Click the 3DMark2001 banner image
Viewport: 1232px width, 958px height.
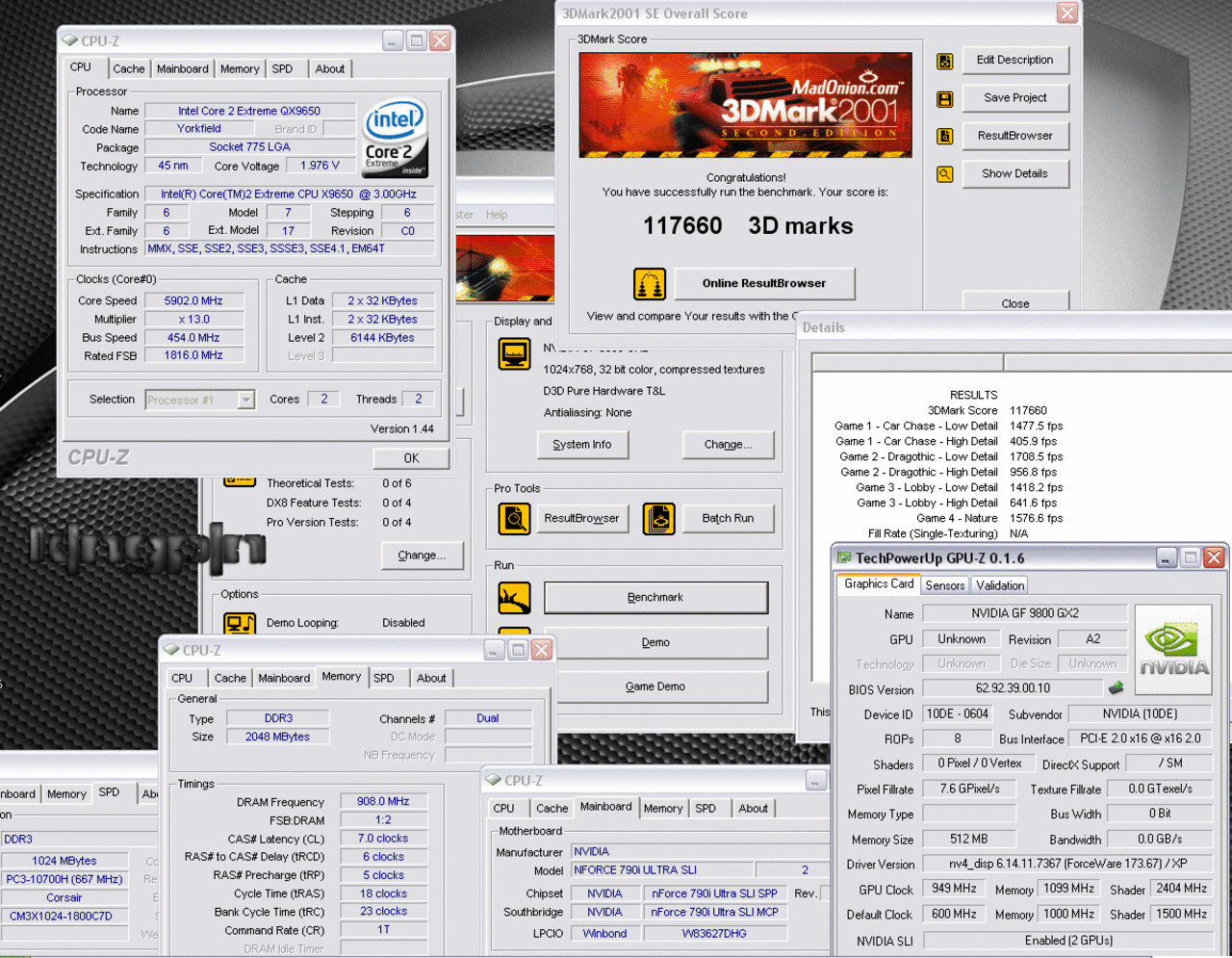pos(745,105)
